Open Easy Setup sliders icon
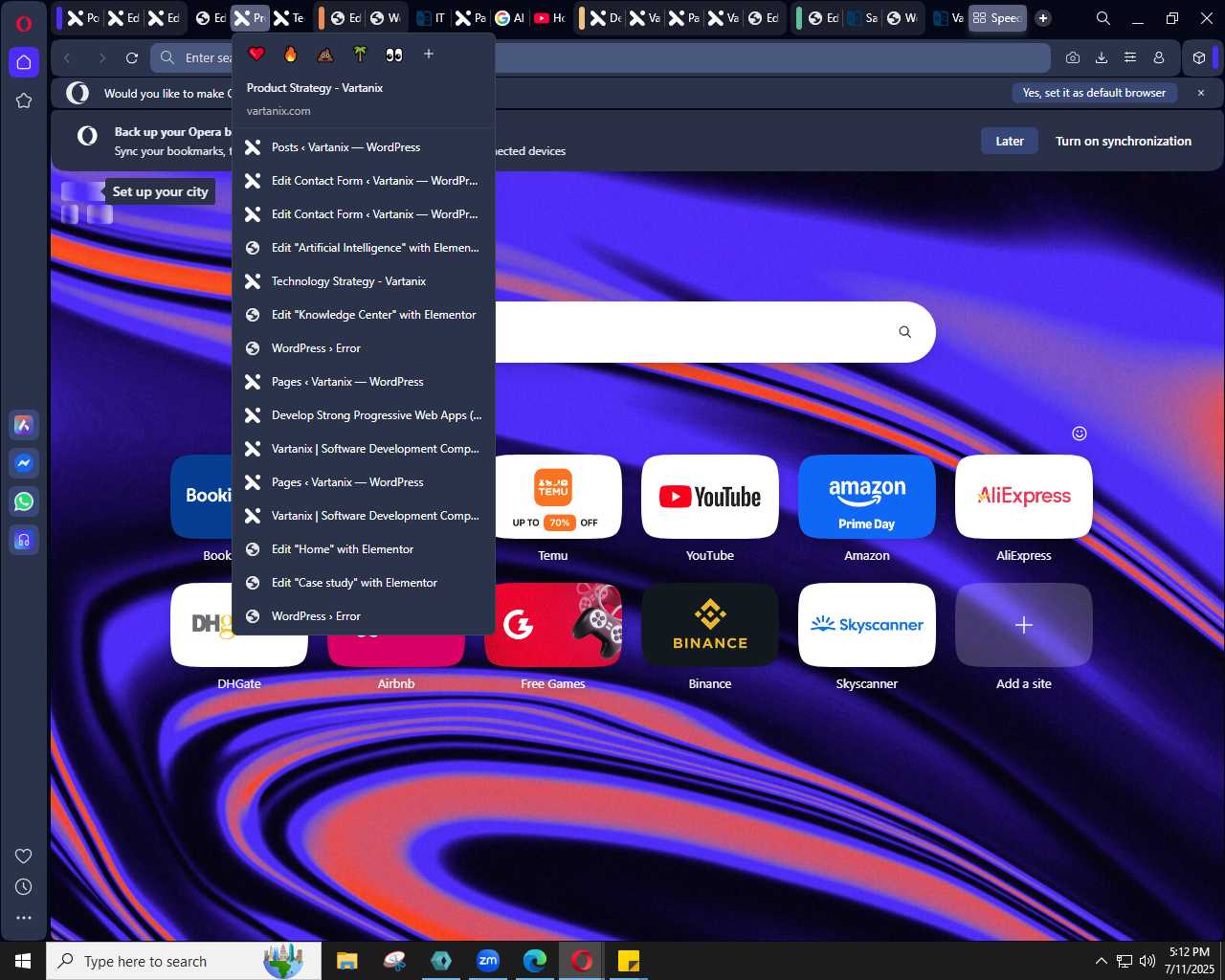Screen dimensions: 1225x980 click(x=1130, y=57)
